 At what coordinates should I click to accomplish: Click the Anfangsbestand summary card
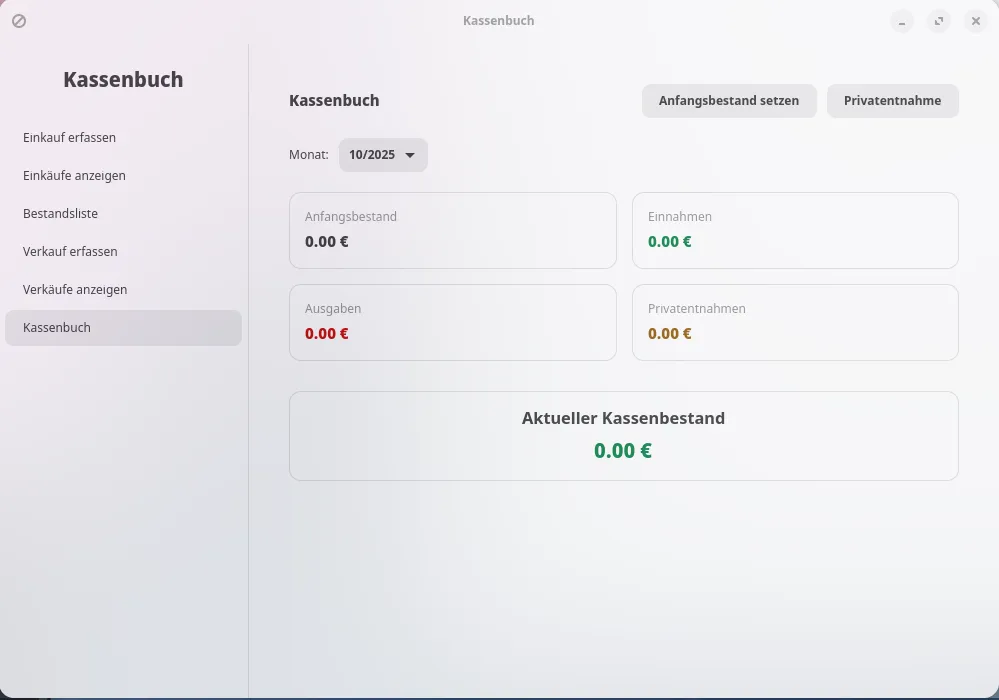click(x=452, y=230)
